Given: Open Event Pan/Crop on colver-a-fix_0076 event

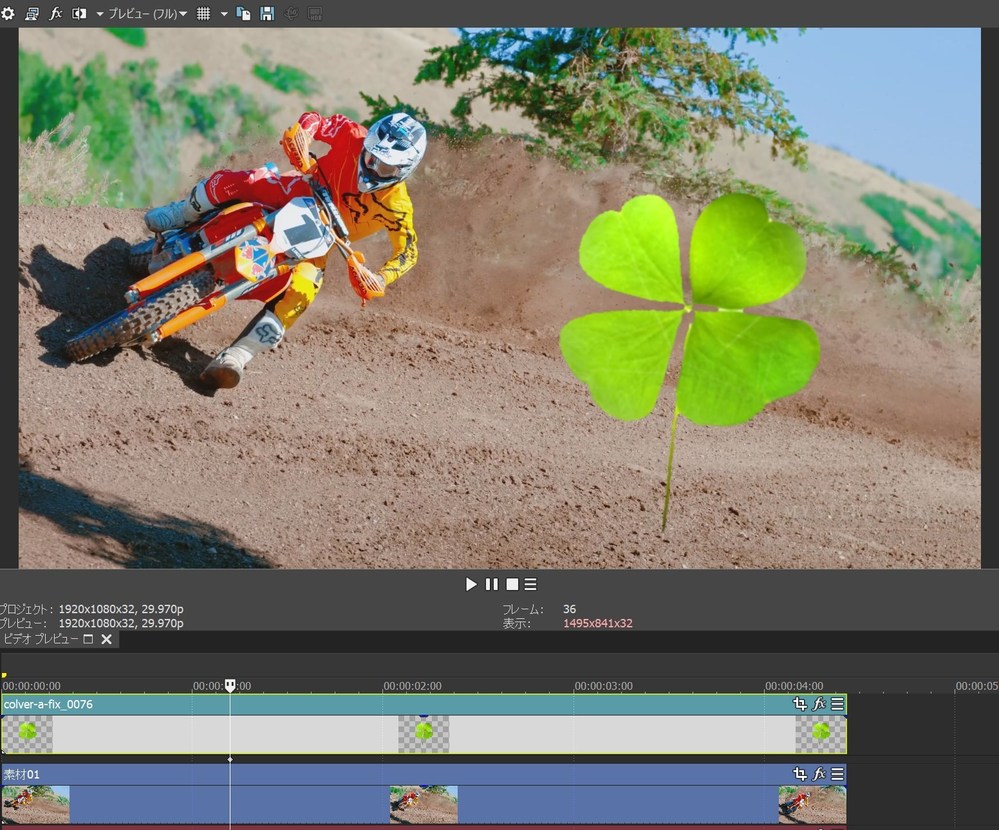Looking at the screenshot, I should pos(799,703).
